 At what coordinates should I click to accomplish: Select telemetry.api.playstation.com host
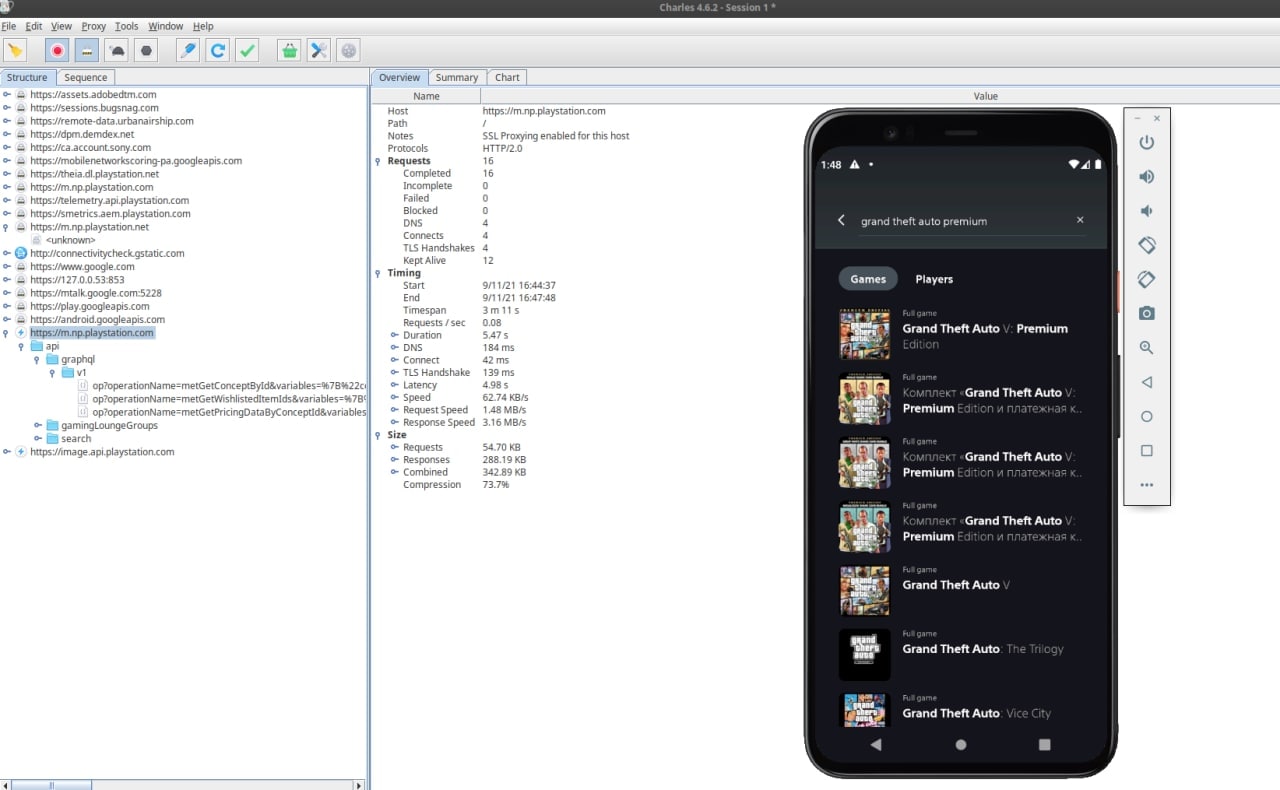point(109,200)
